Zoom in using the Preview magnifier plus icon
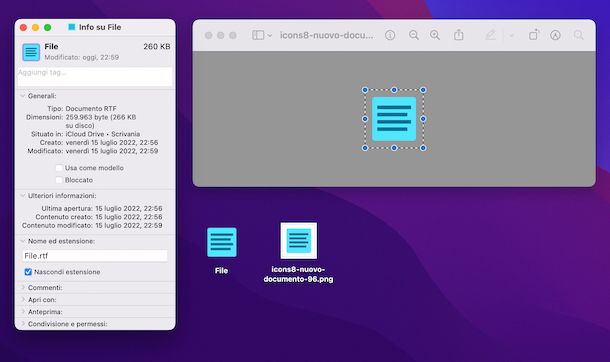The width and height of the screenshot is (610, 362). coord(435,35)
